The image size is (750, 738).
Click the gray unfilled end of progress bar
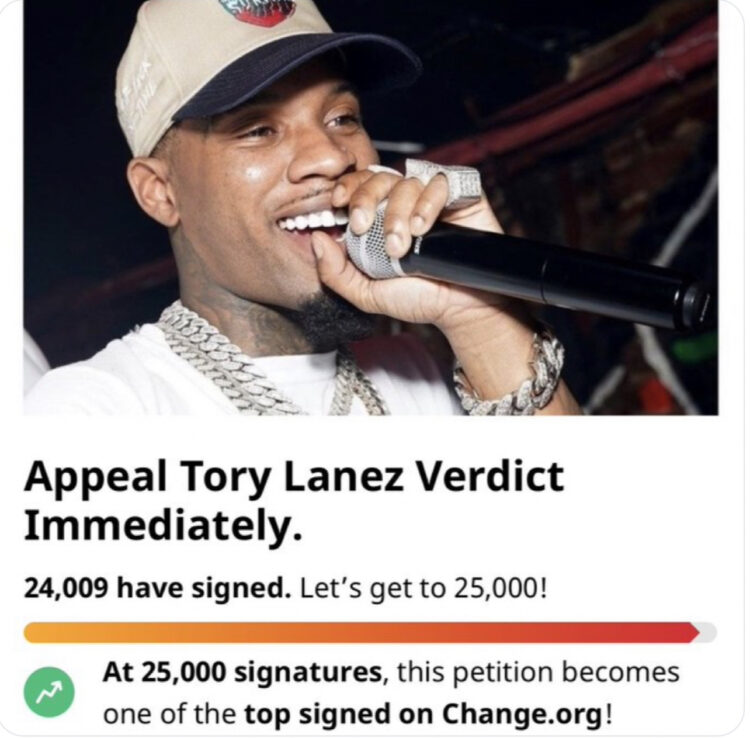coord(707,632)
